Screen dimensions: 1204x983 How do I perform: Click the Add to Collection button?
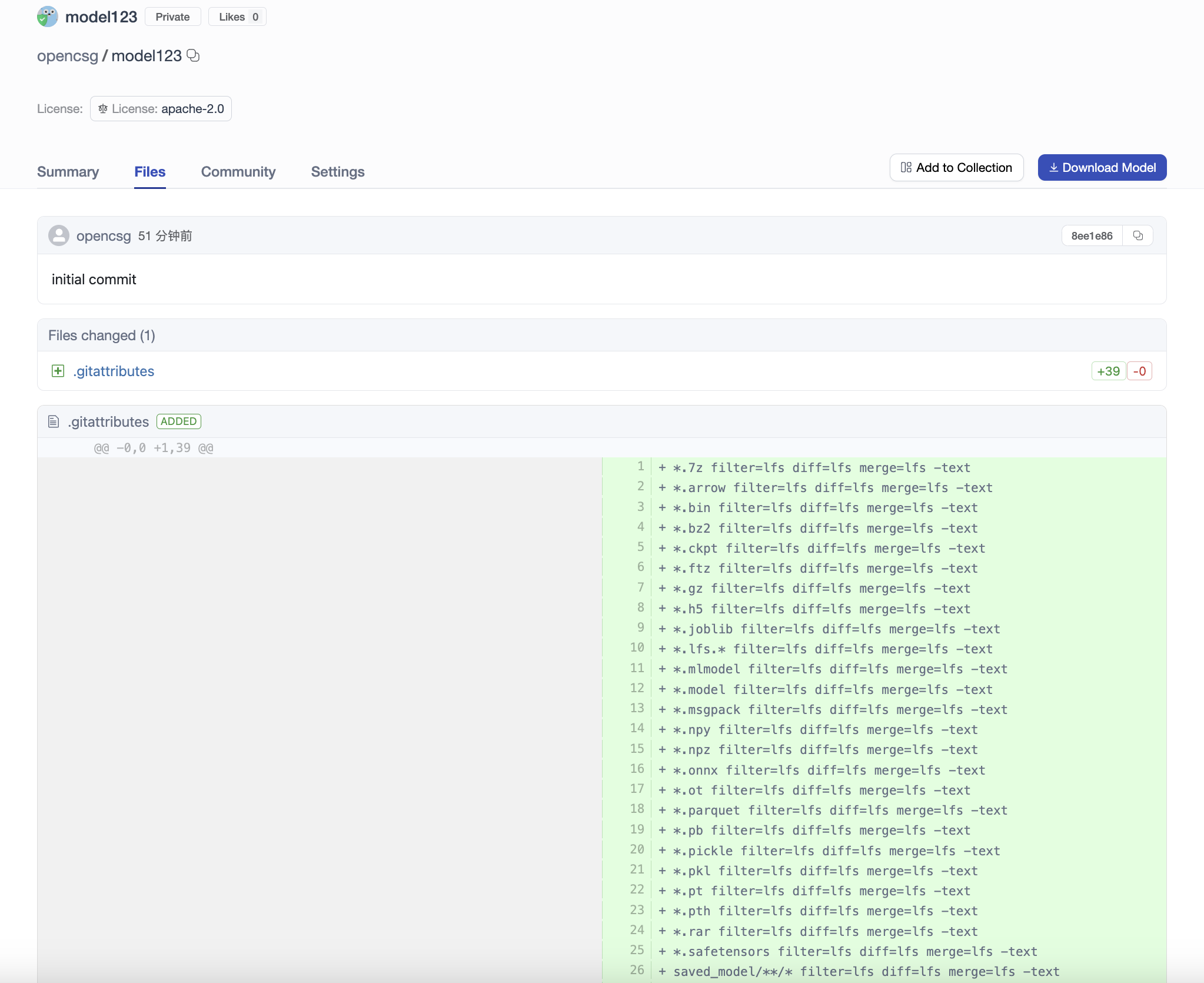click(x=956, y=167)
